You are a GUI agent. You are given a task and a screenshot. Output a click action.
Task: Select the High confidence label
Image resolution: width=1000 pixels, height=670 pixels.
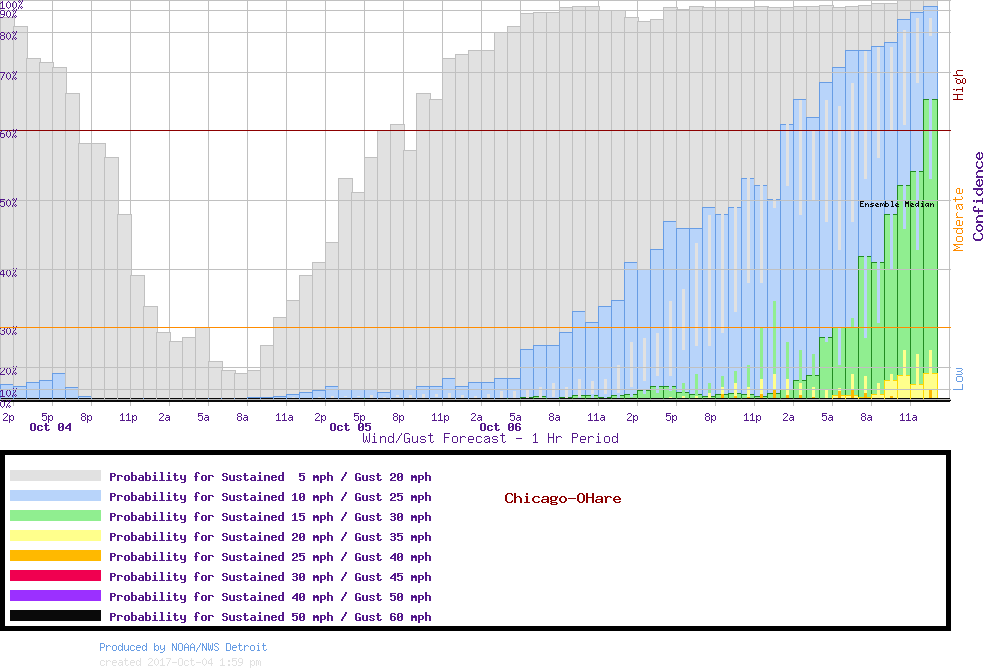(x=959, y=85)
